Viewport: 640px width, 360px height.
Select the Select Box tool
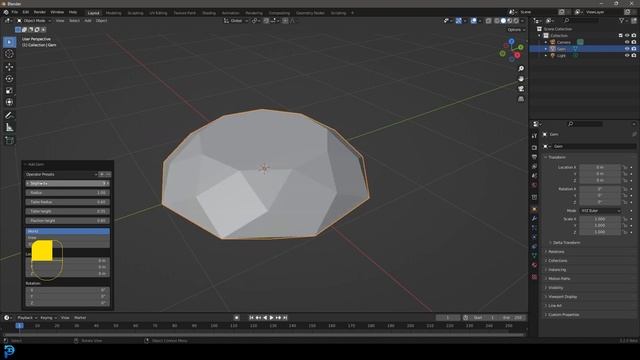point(9,42)
